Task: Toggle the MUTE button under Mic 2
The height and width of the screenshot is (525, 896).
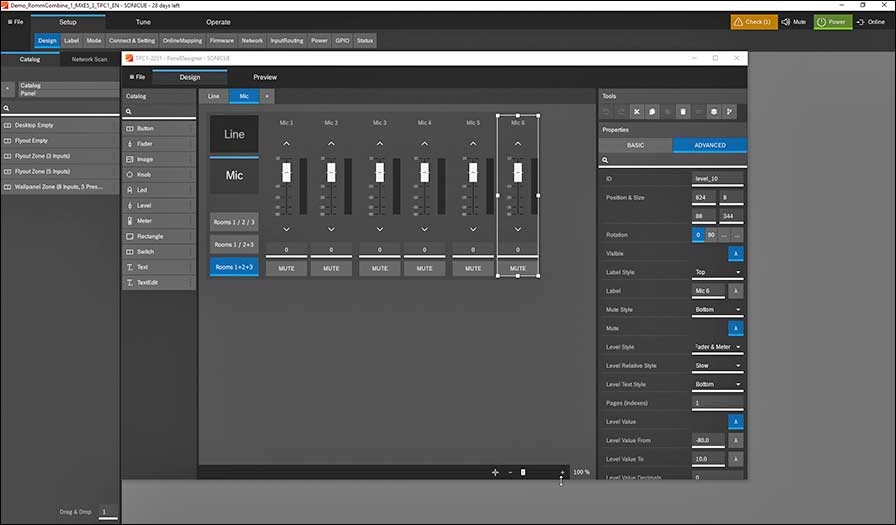Action: (331, 268)
